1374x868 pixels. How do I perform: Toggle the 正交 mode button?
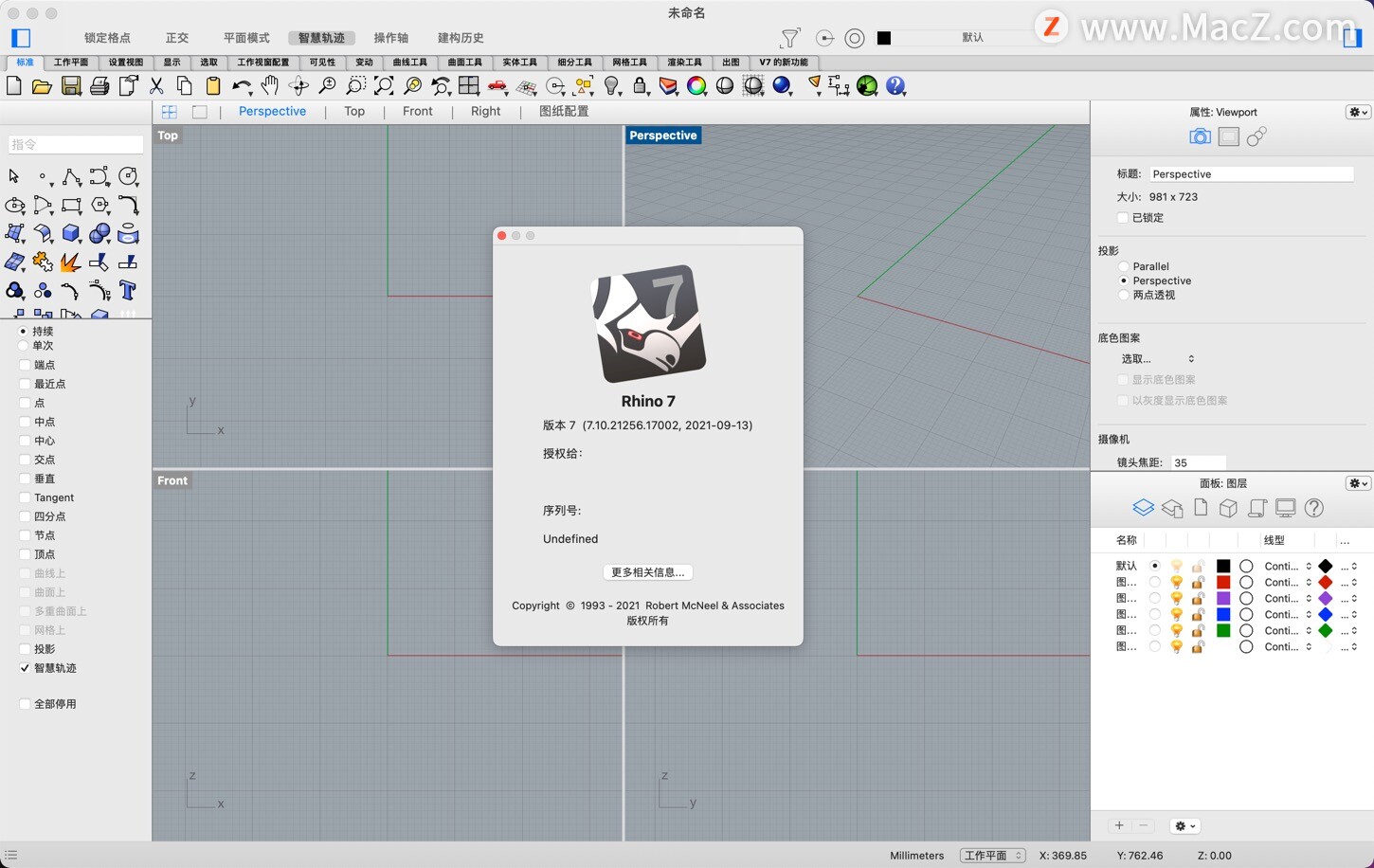pos(177,38)
